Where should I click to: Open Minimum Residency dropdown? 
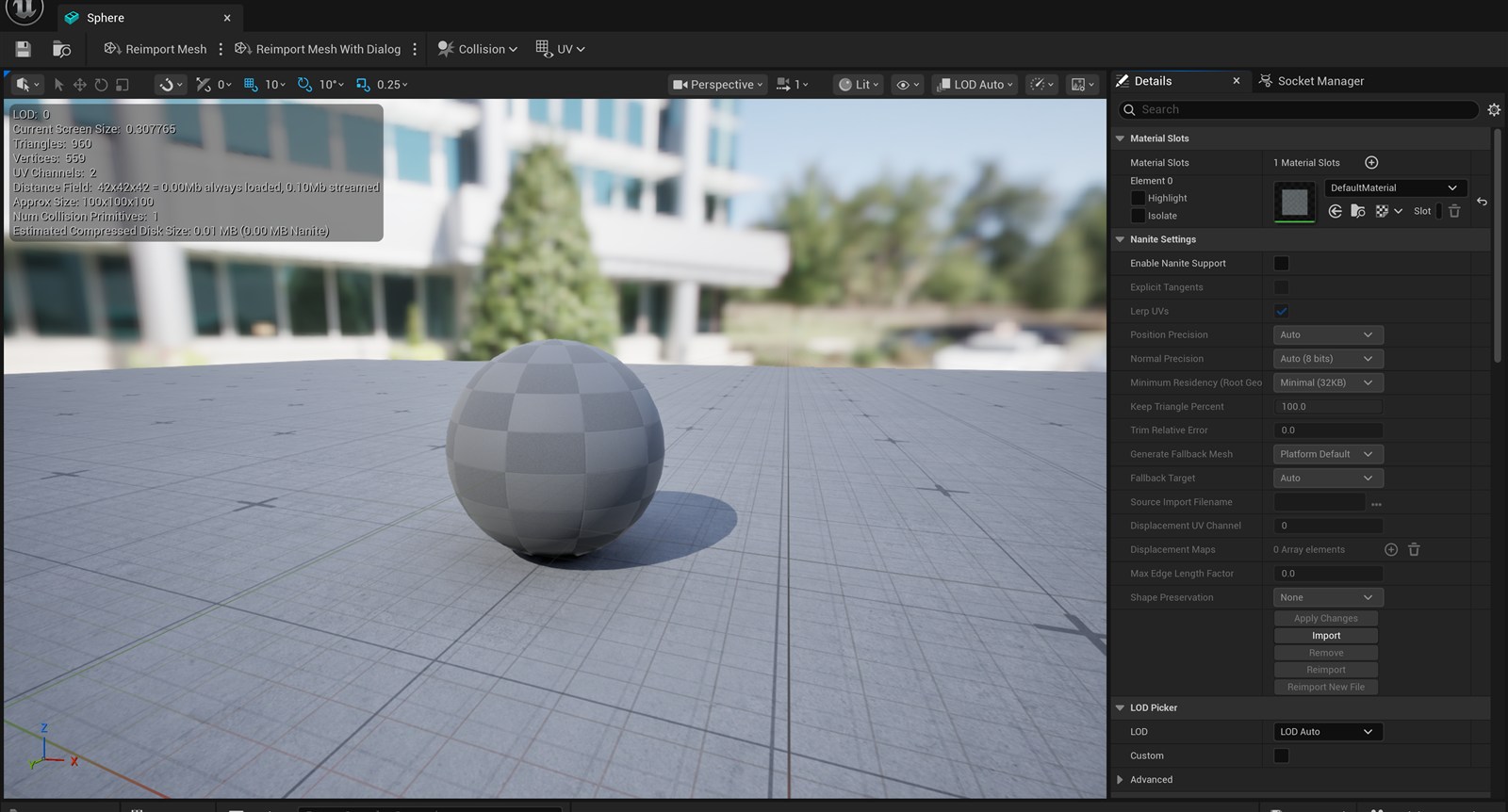tap(1328, 382)
